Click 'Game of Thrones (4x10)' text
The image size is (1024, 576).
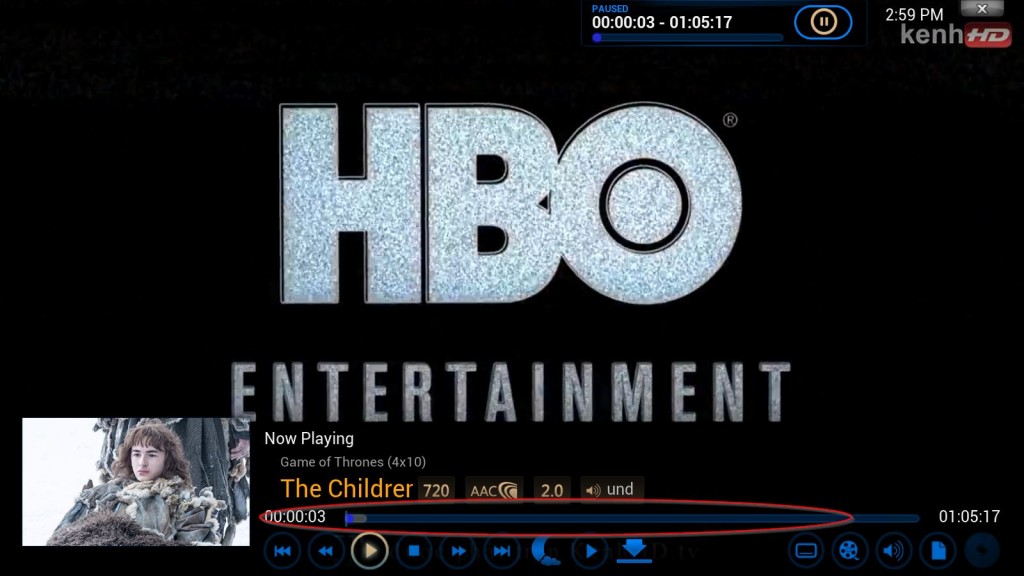click(x=353, y=462)
